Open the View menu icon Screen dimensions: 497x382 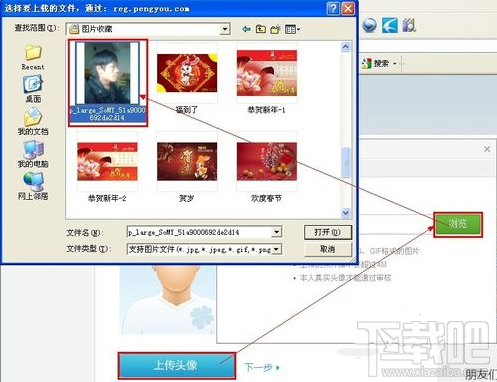[292, 29]
